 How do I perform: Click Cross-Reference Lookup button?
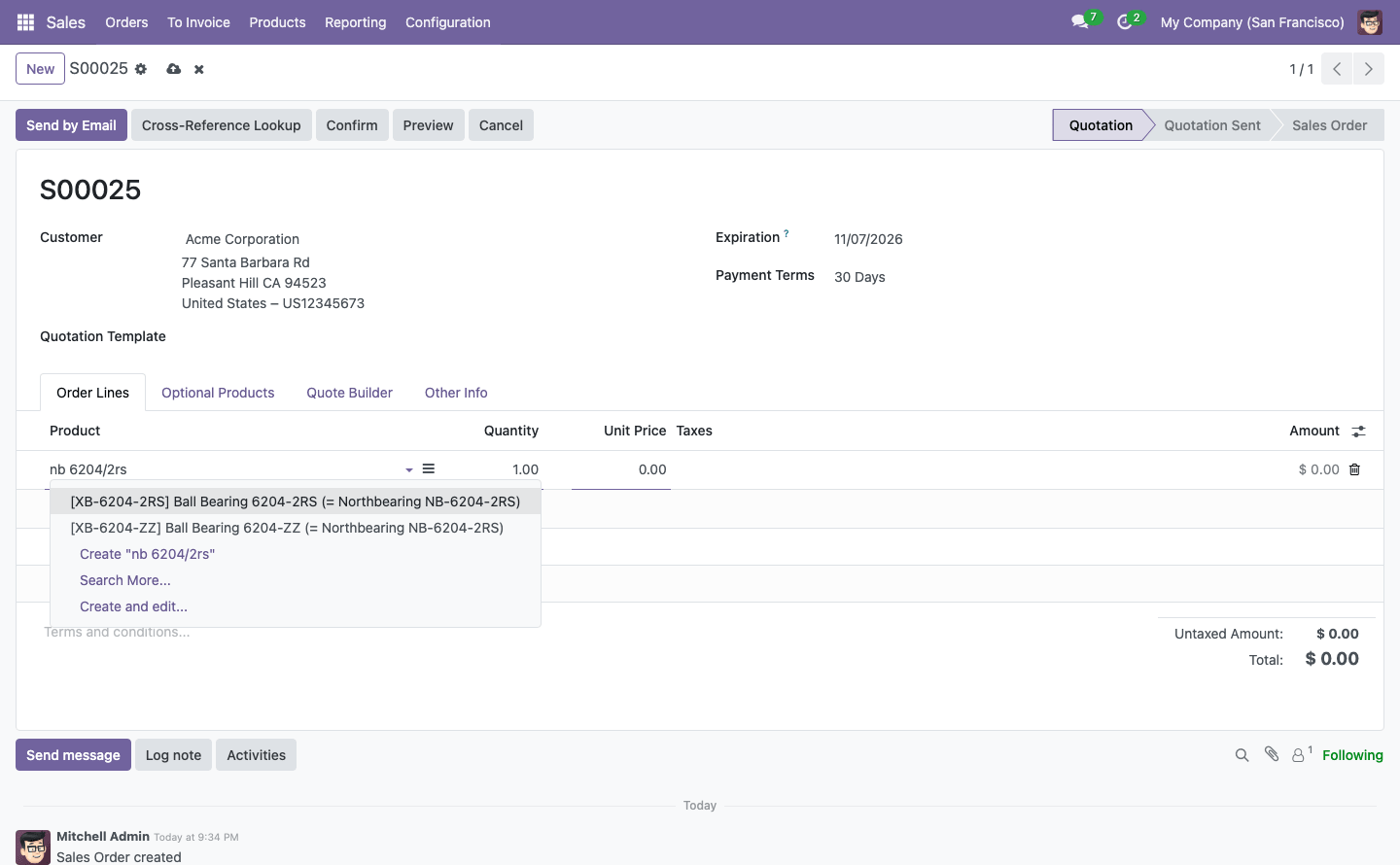click(x=222, y=125)
